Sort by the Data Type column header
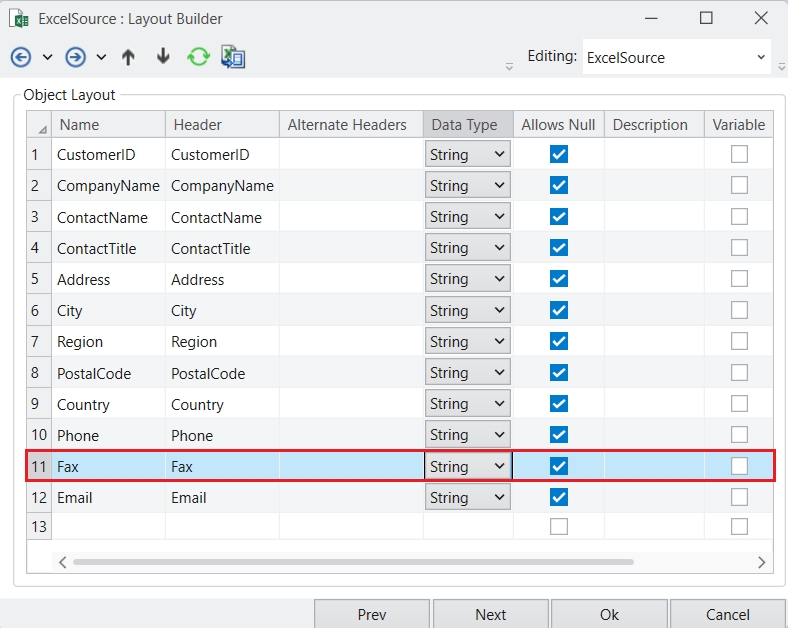The image size is (788, 628). (463, 125)
